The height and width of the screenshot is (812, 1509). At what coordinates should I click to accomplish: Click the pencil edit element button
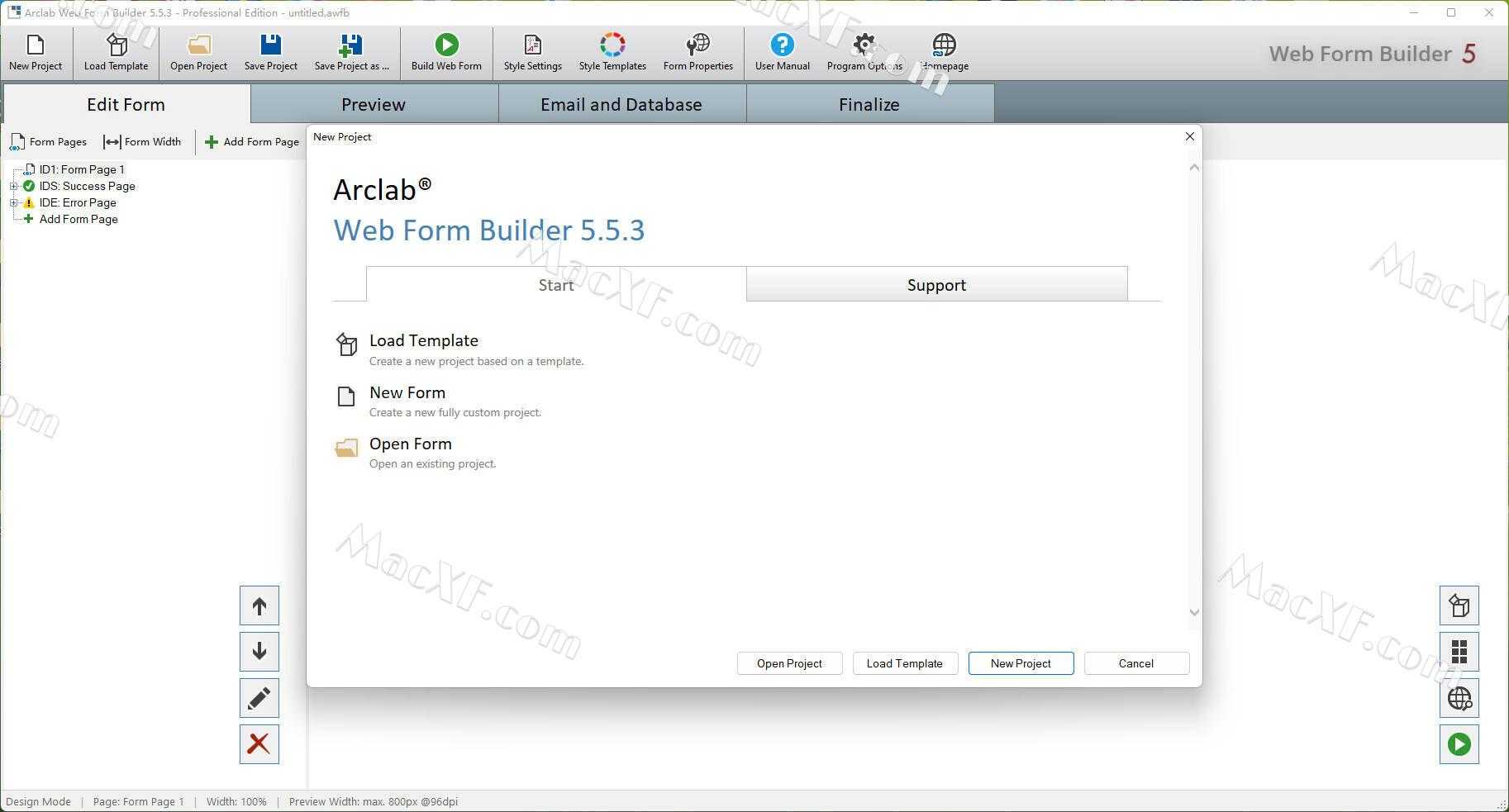(x=259, y=698)
